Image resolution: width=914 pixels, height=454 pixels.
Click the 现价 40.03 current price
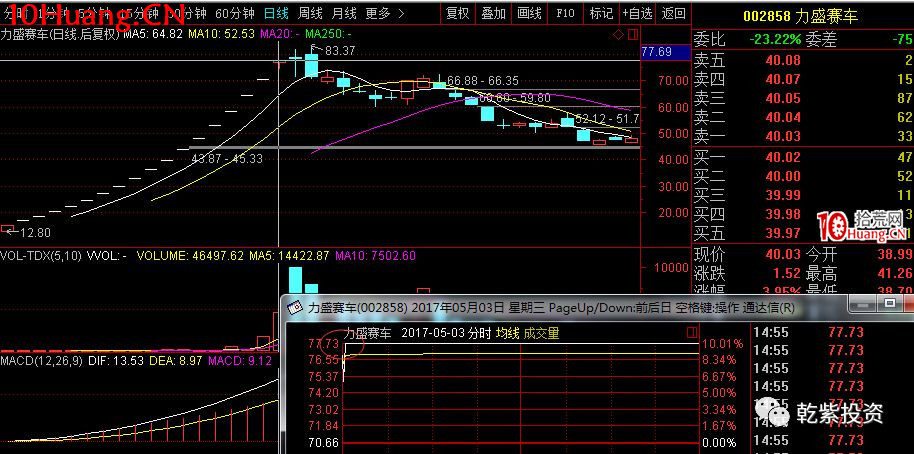pos(783,255)
